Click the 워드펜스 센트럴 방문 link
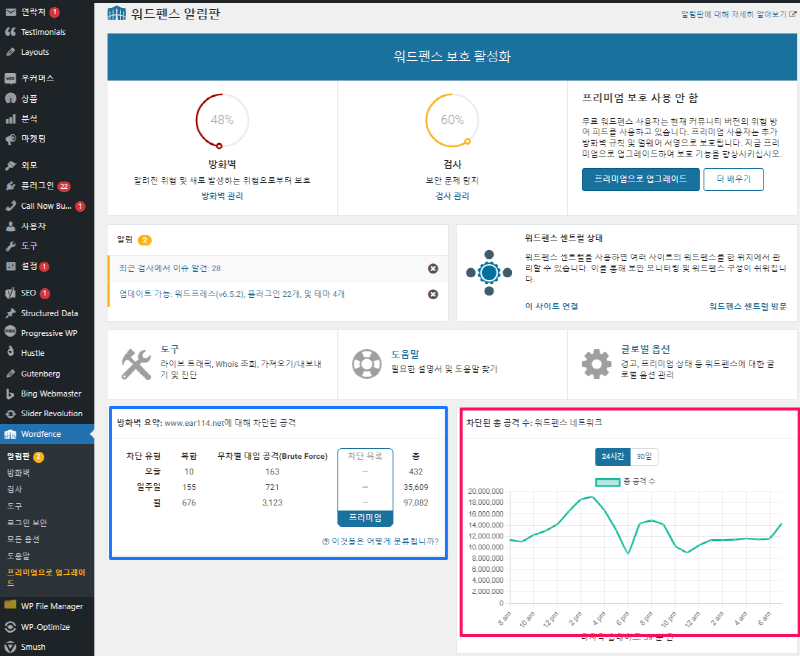The image size is (800, 656). click(748, 306)
